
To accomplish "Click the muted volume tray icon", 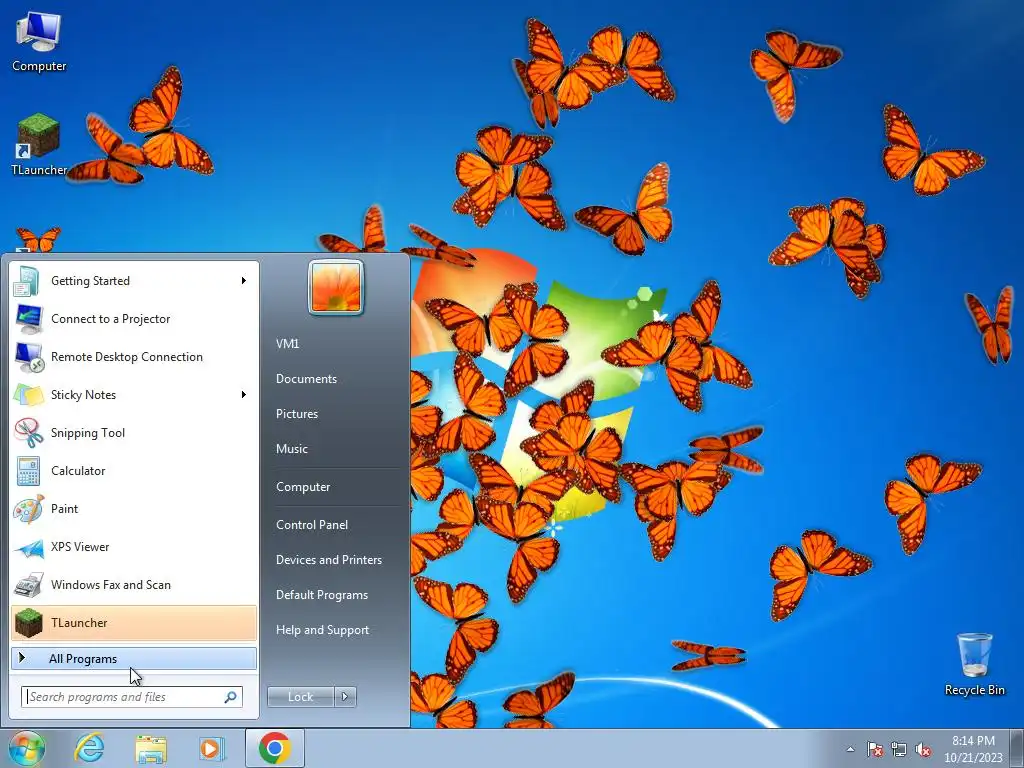I will coord(923,749).
